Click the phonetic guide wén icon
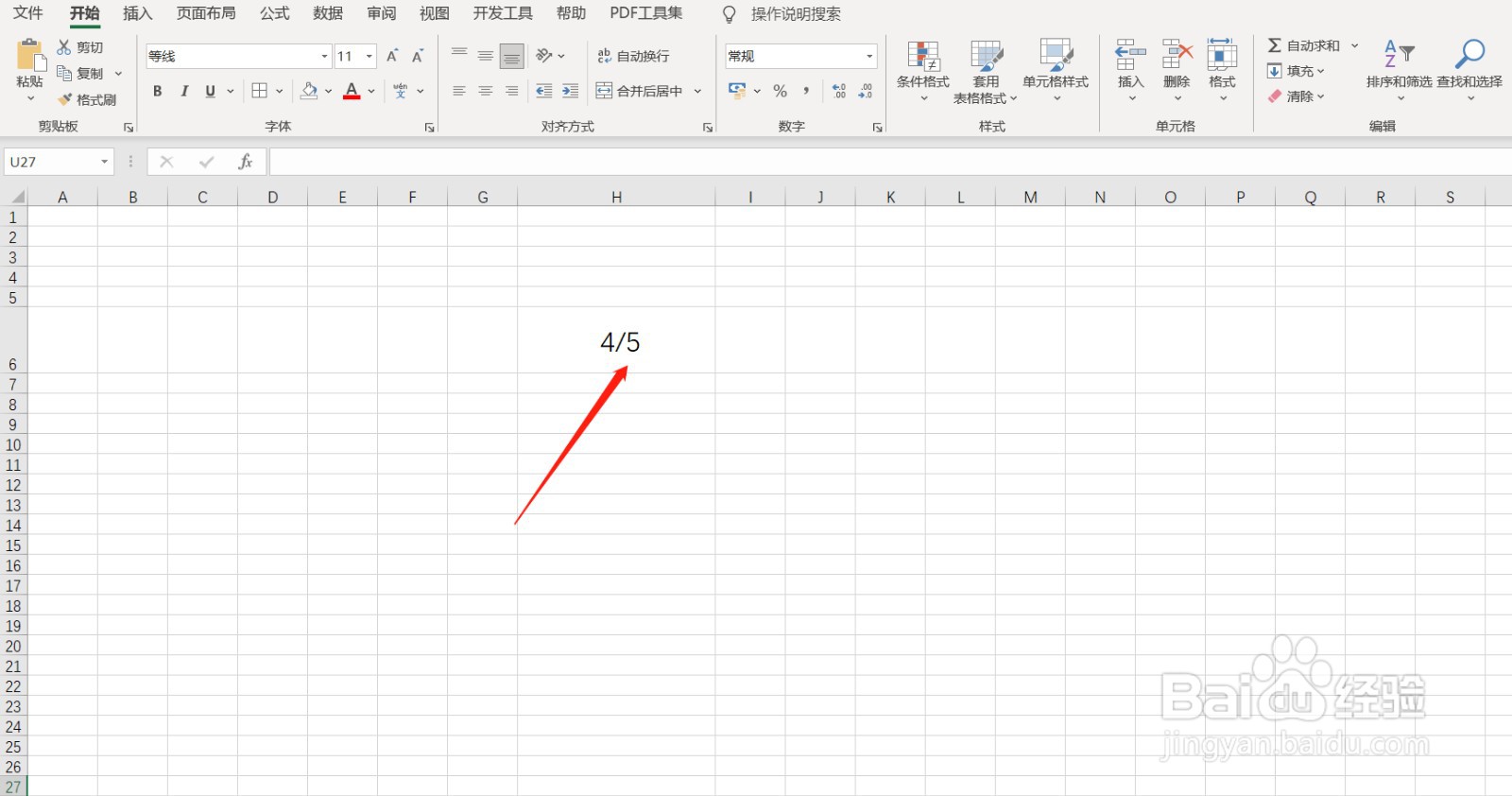This screenshot has height=796, width=1512. pos(401,91)
